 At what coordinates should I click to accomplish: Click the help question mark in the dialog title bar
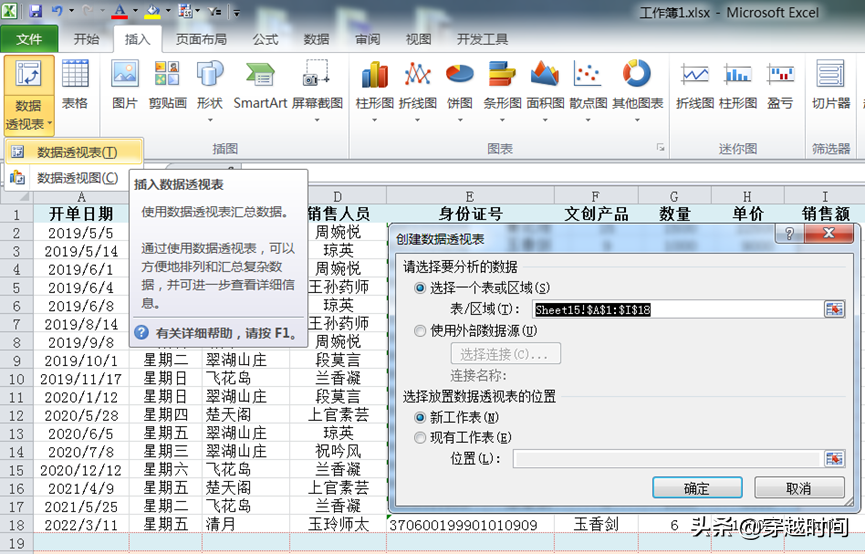coord(789,233)
